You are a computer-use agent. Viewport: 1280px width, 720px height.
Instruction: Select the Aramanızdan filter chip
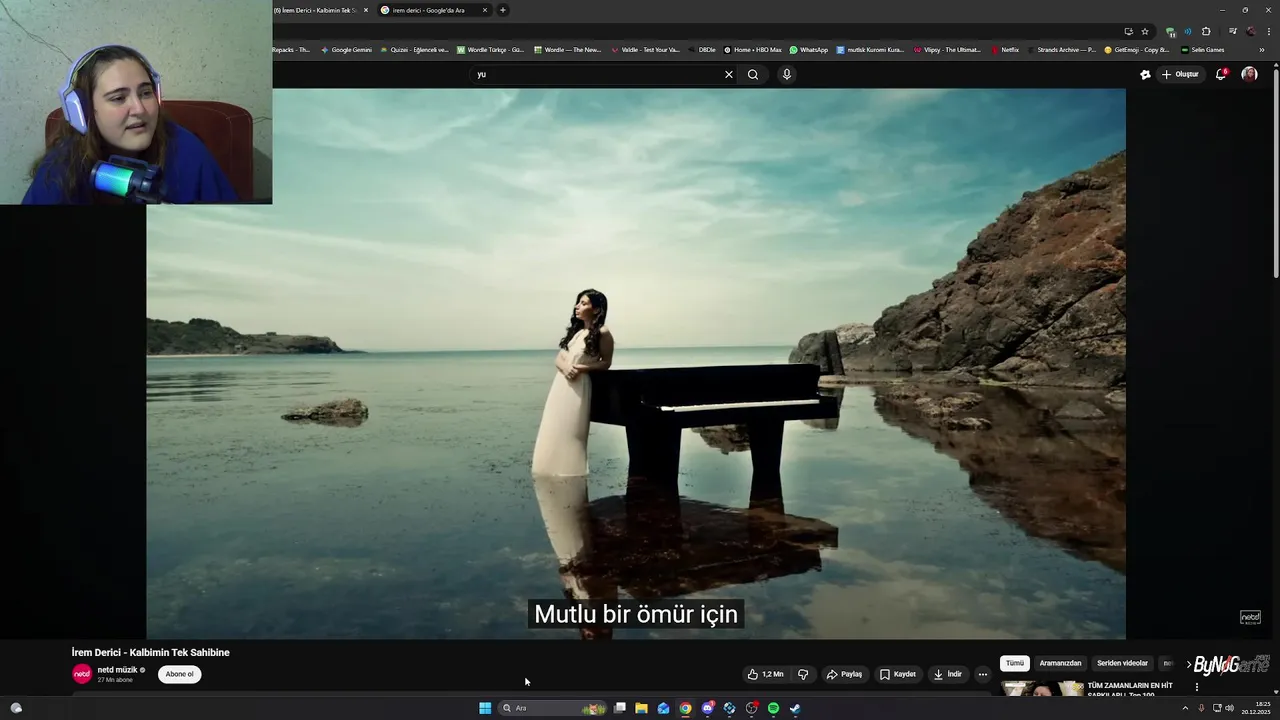(1060, 663)
